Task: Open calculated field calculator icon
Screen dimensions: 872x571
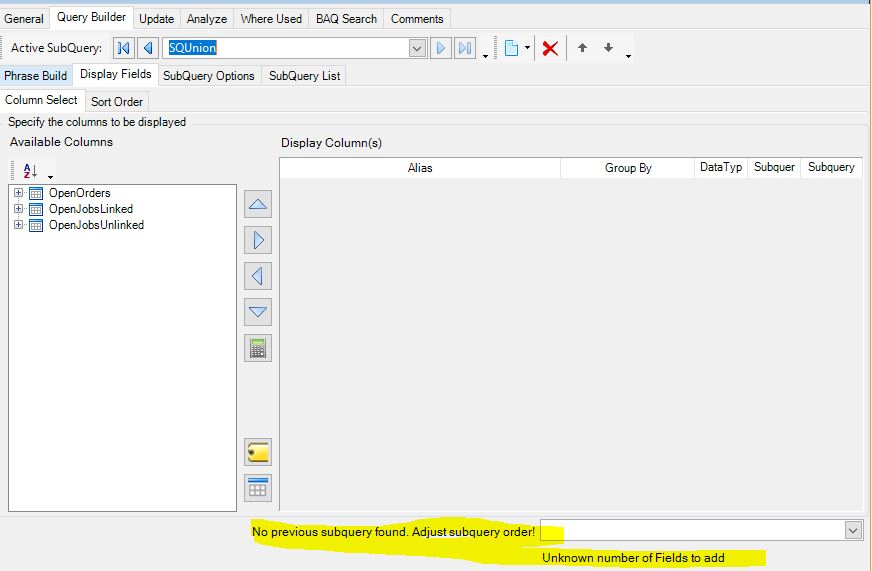Action: (x=257, y=348)
